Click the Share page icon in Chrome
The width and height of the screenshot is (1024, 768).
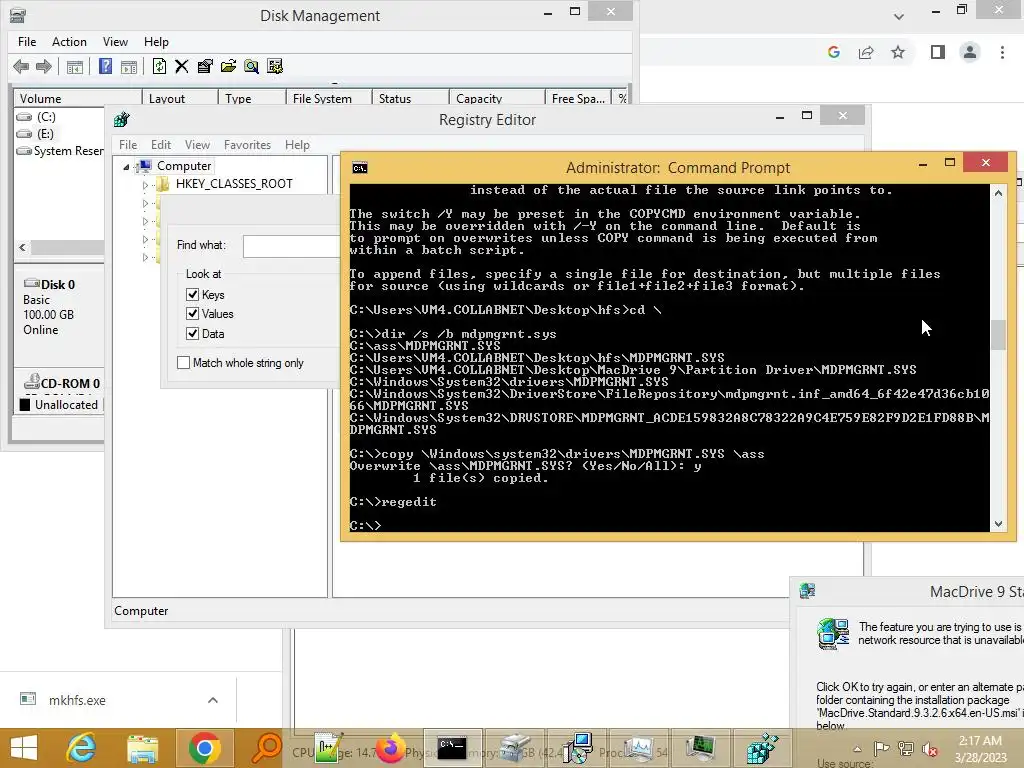pos(866,52)
